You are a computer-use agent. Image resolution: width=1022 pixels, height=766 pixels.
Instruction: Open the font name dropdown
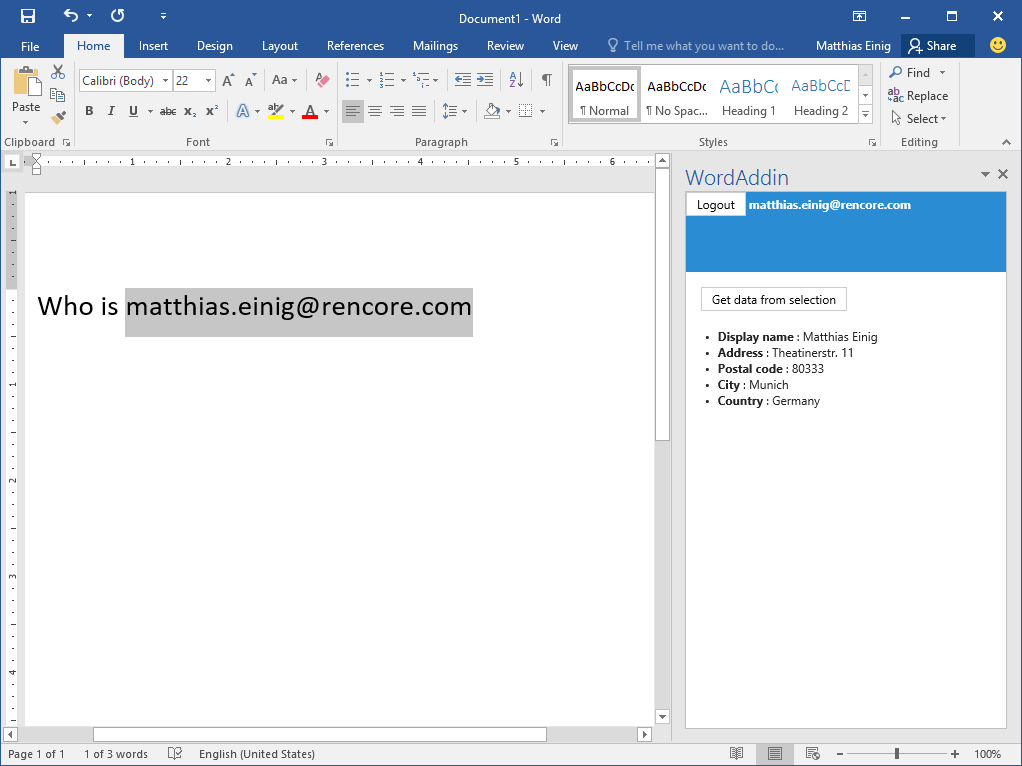tap(166, 81)
